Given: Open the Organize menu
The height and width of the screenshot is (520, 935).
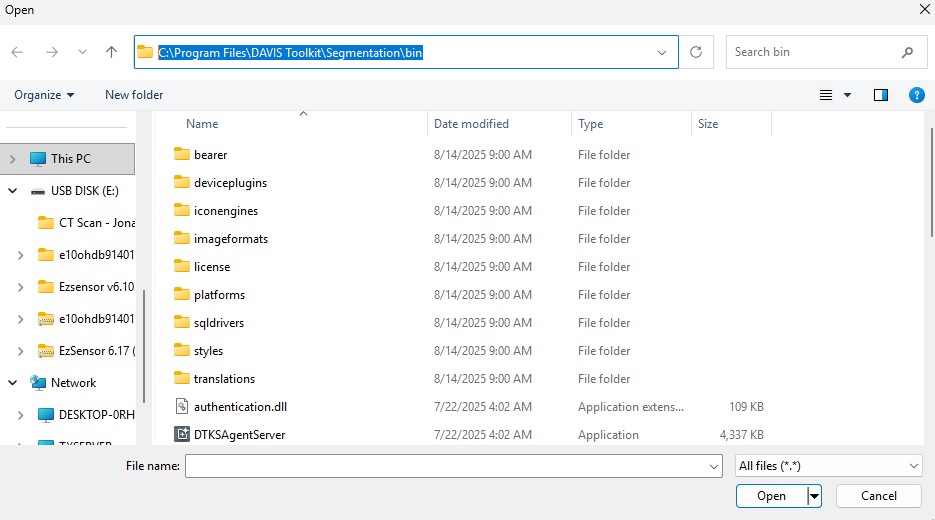Looking at the screenshot, I should 44,95.
